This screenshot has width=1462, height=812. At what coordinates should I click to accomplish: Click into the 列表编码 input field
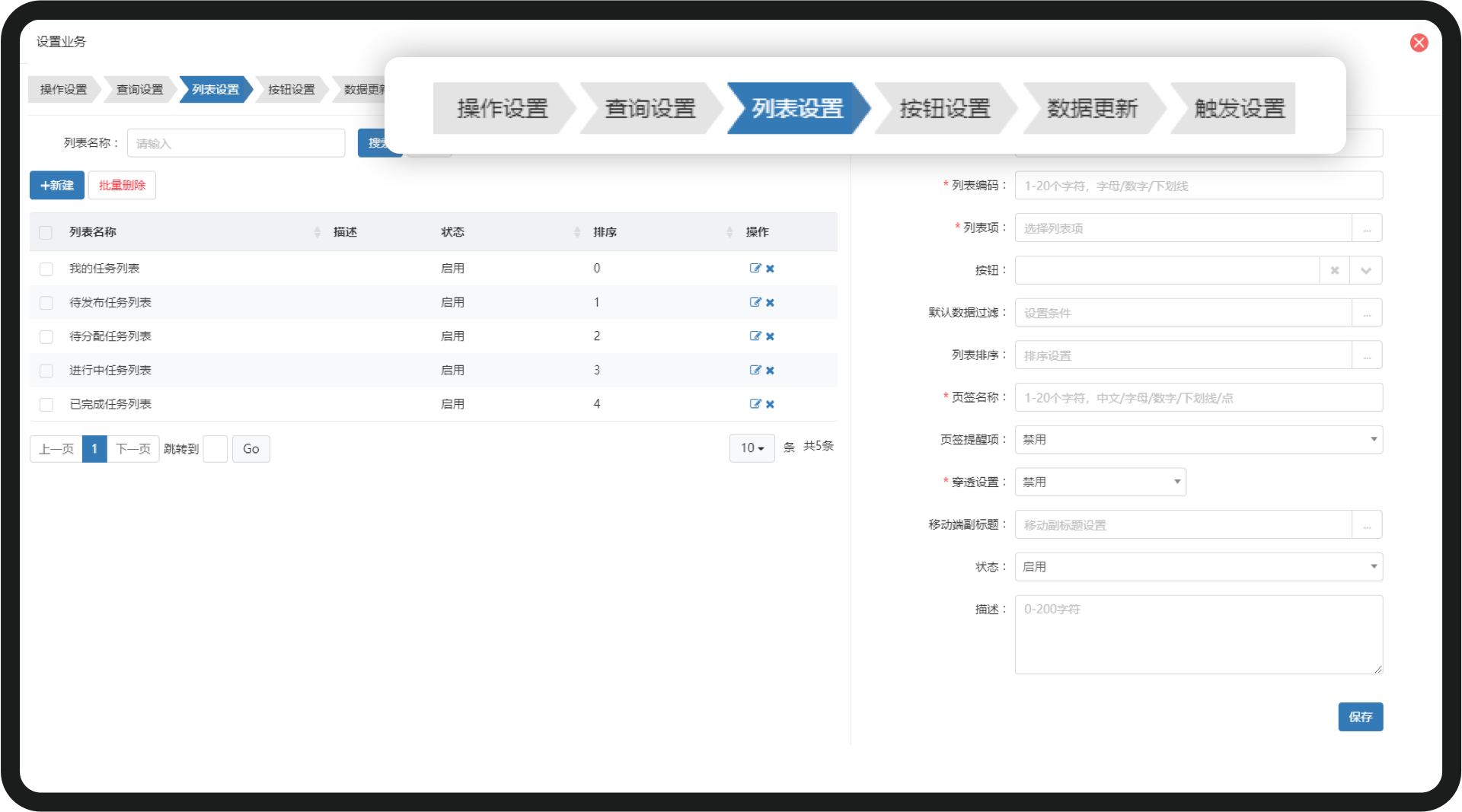[1199, 186]
